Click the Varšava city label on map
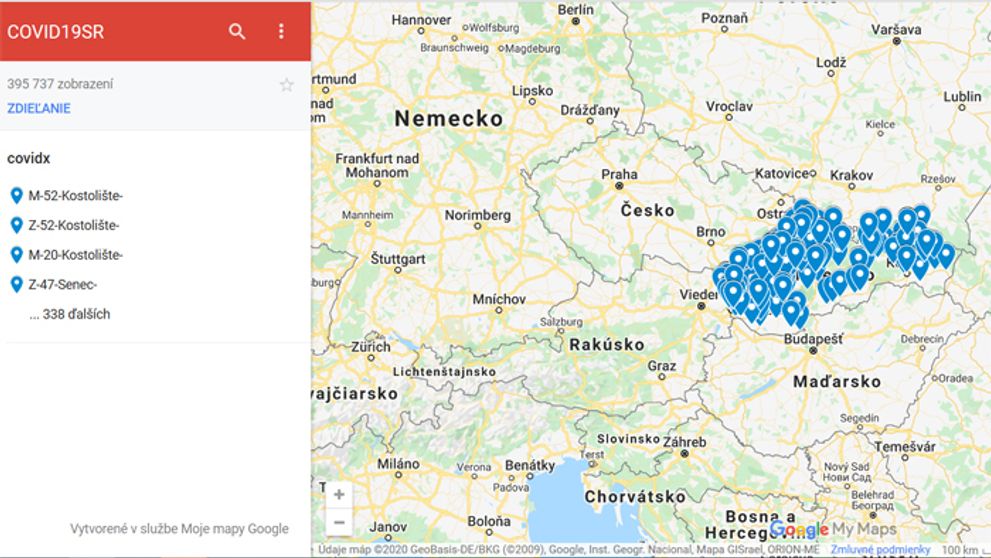Viewport: 991px width, 558px height. pyautogui.click(x=896, y=29)
